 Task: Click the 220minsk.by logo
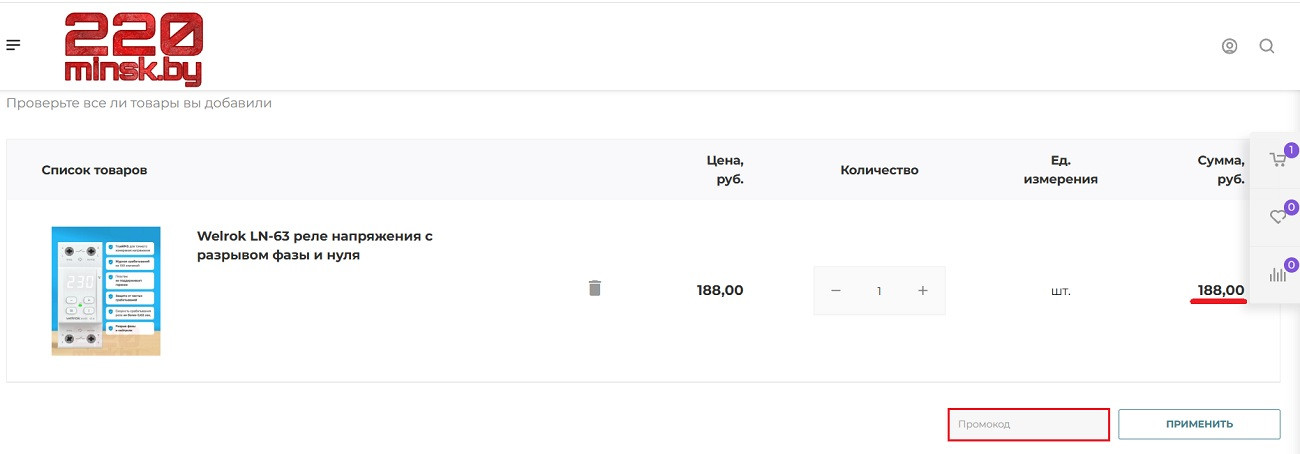click(133, 48)
